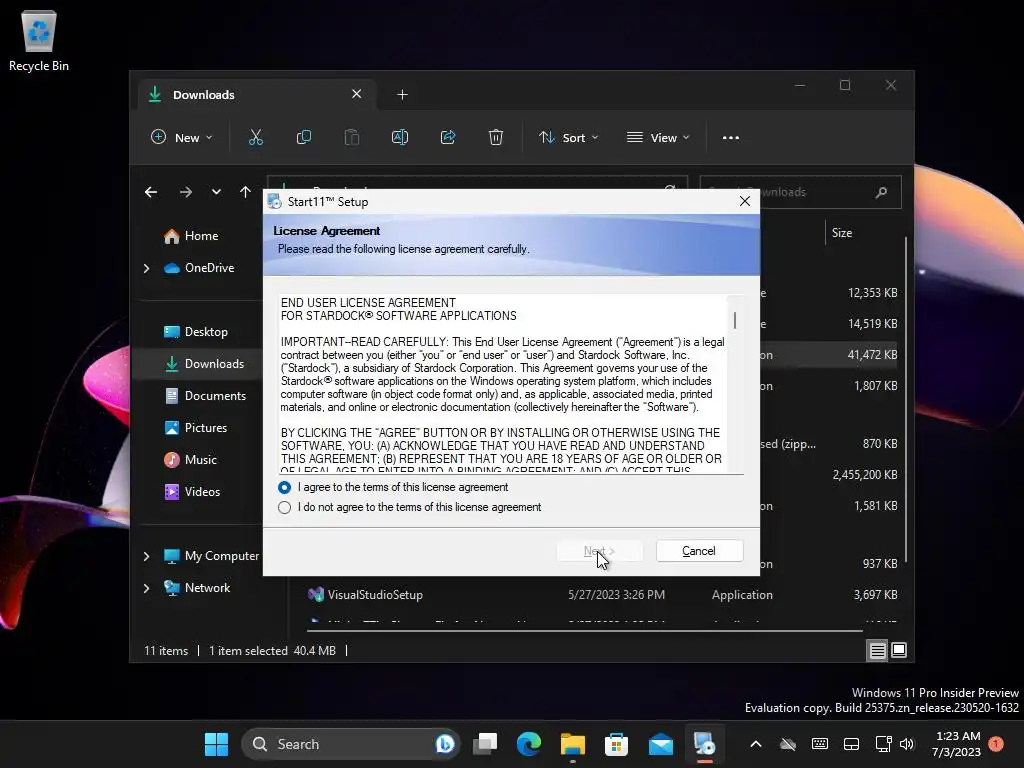Open Documents in navigation pane
1024x768 pixels.
pyautogui.click(x=214, y=396)
